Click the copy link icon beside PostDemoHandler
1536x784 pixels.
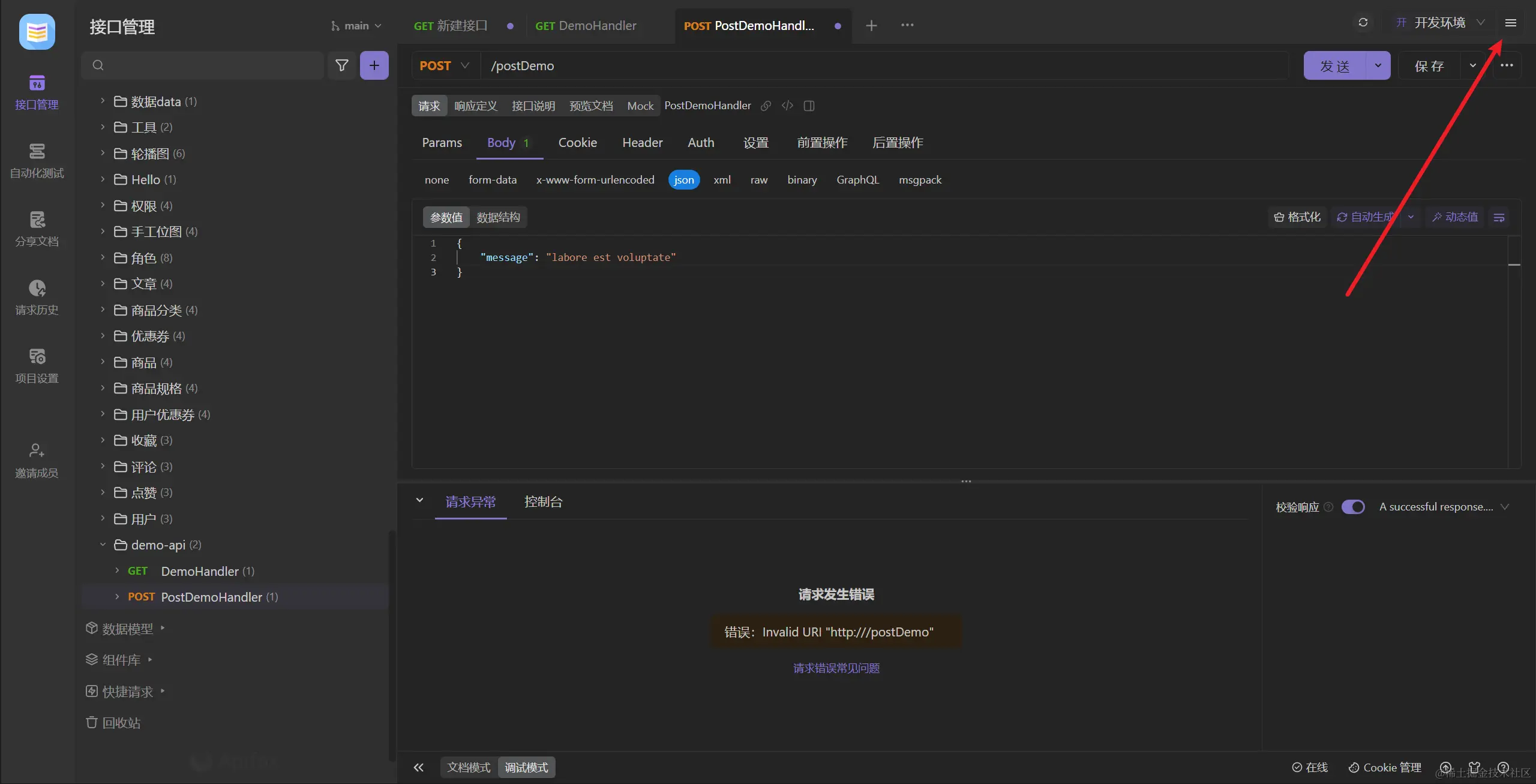tap(766, 106)
